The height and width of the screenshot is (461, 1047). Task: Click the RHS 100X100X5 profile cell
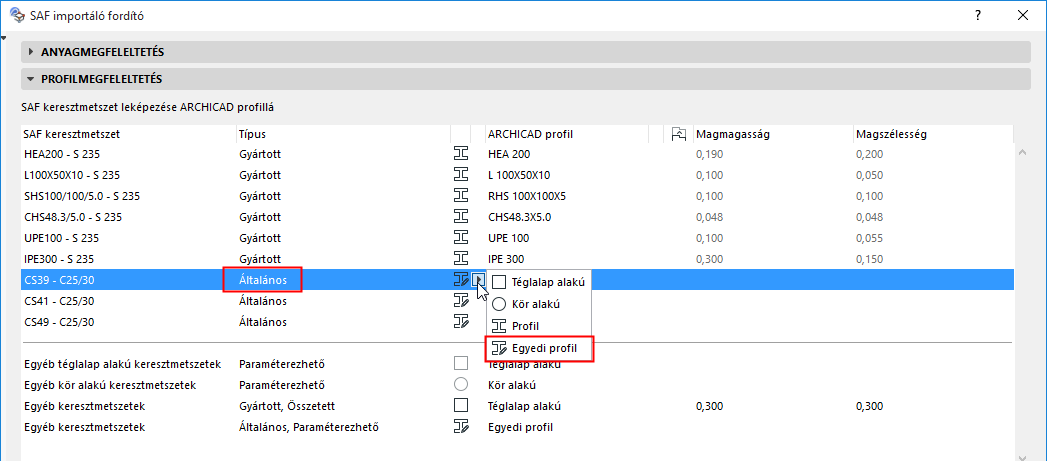coord(528,196)
